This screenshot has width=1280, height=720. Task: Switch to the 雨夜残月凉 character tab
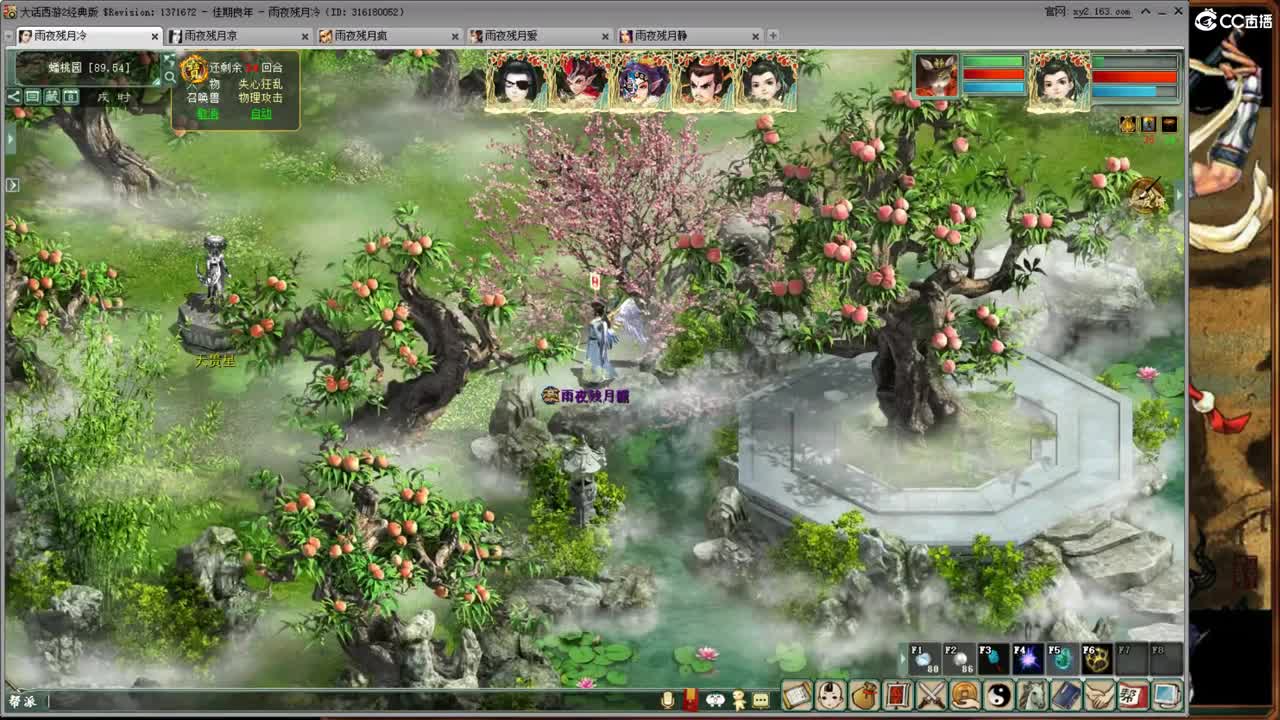click(238, 36)
